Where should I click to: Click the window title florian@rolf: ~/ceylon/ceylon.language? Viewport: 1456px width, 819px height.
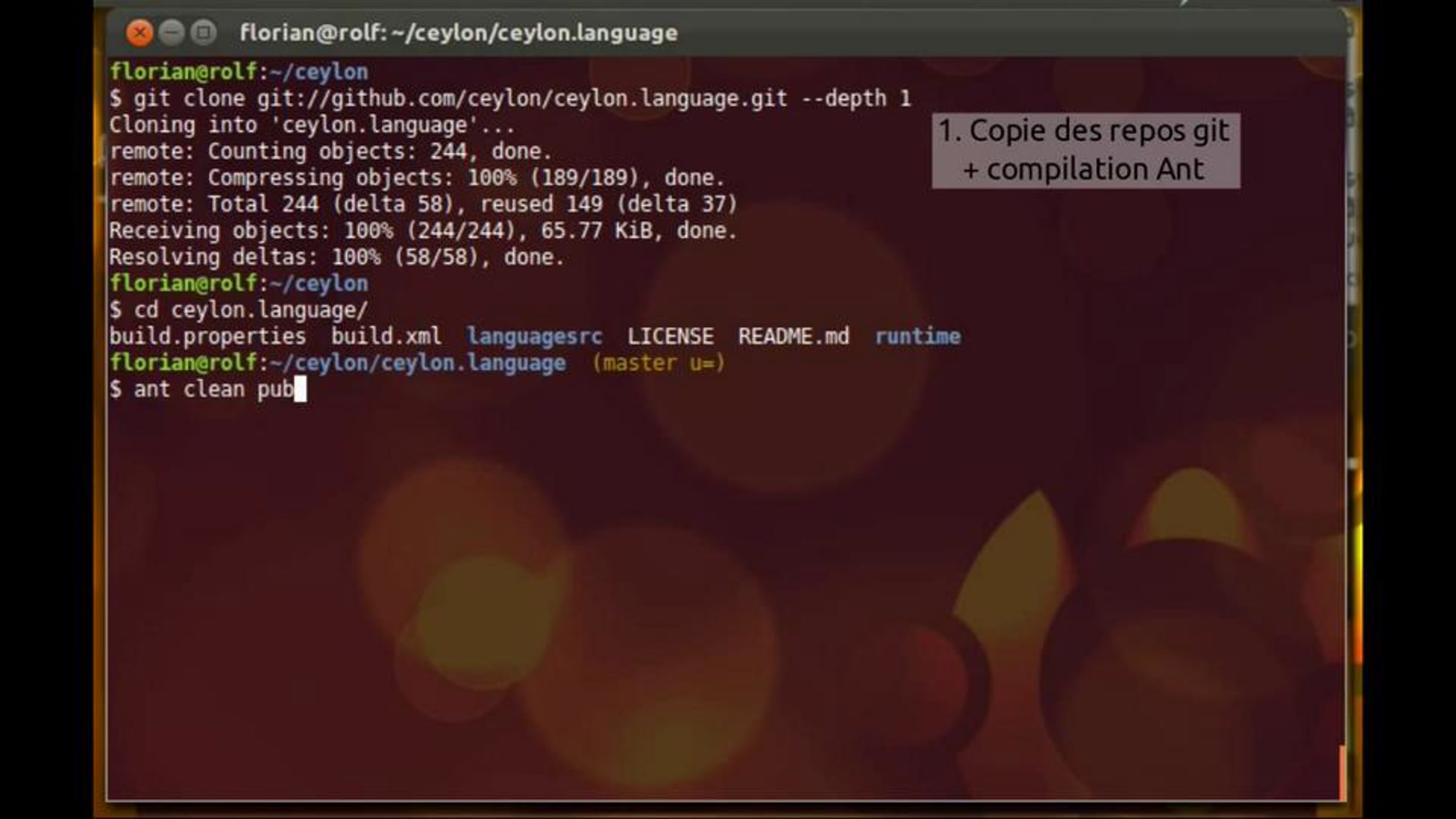coord(459,33)
